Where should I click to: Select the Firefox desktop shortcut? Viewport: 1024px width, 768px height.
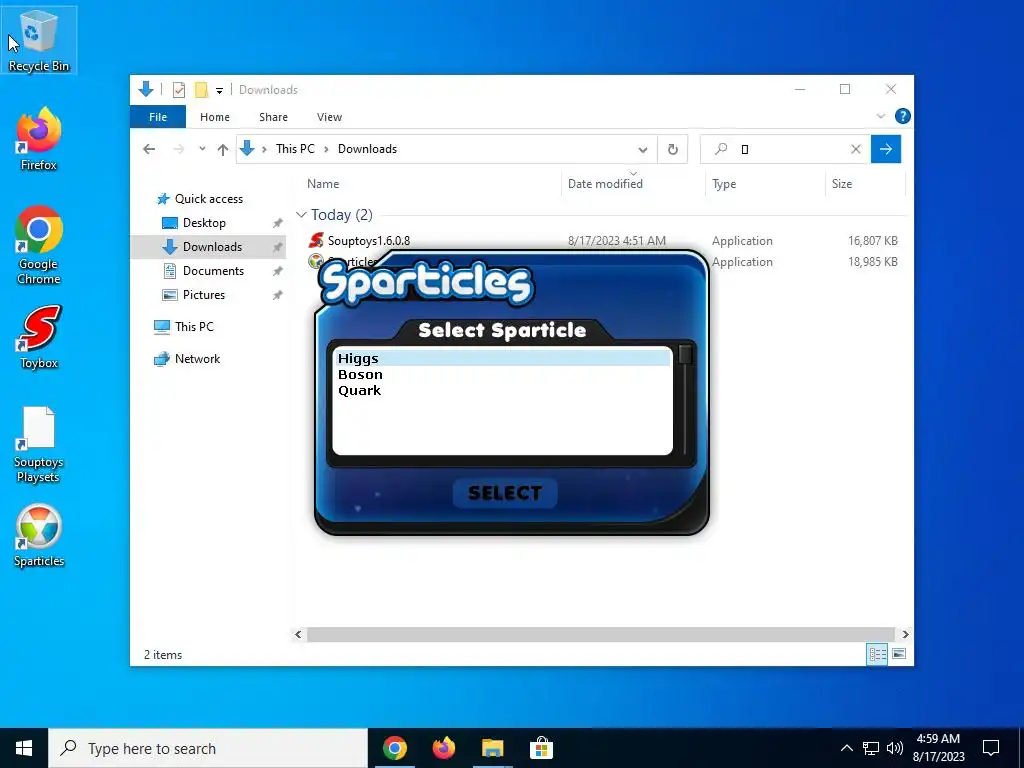coord(39,139)
